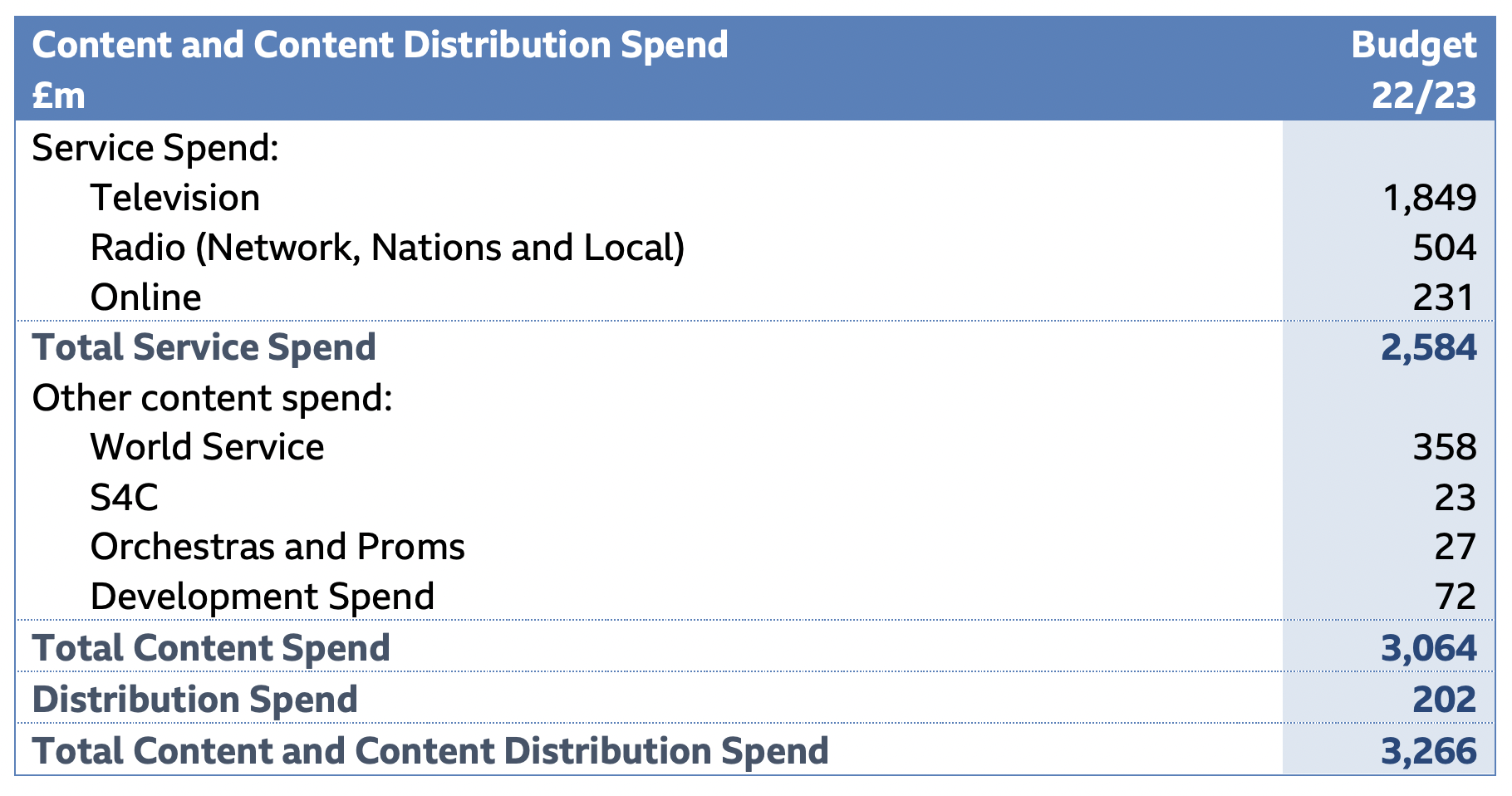Select the Distribution Spend value 202

tap(1444, 700)
